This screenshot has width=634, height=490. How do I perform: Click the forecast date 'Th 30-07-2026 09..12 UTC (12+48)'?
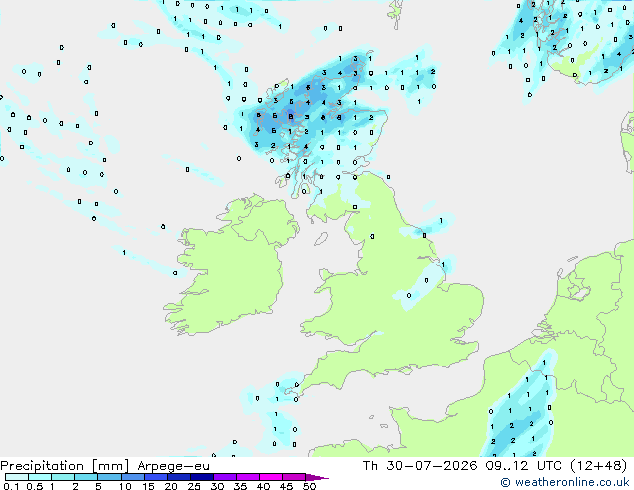495,466
